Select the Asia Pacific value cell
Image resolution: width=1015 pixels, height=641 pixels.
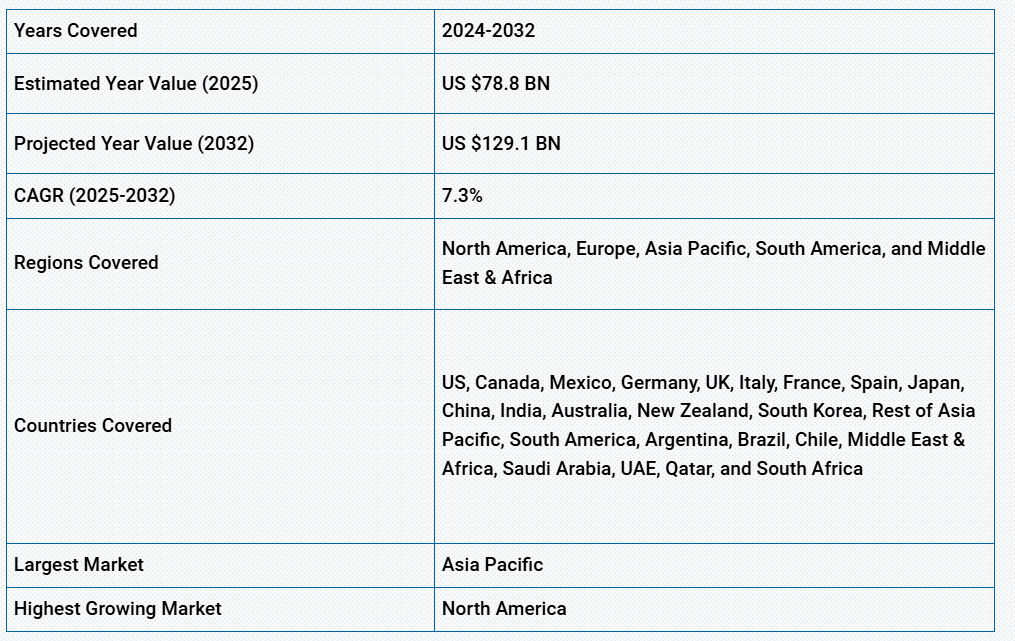click(714, 565)
